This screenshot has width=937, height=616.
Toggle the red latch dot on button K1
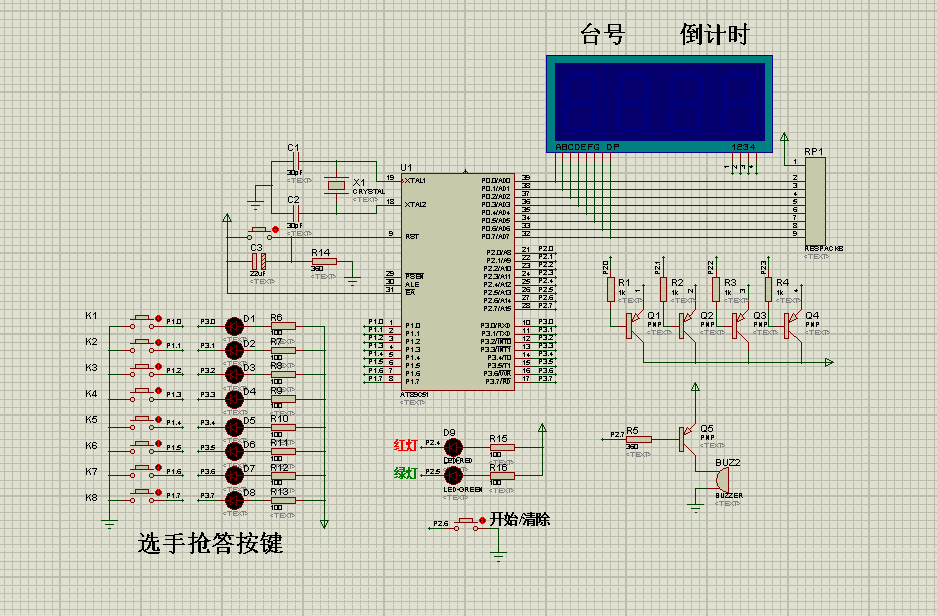coord(158,319)
